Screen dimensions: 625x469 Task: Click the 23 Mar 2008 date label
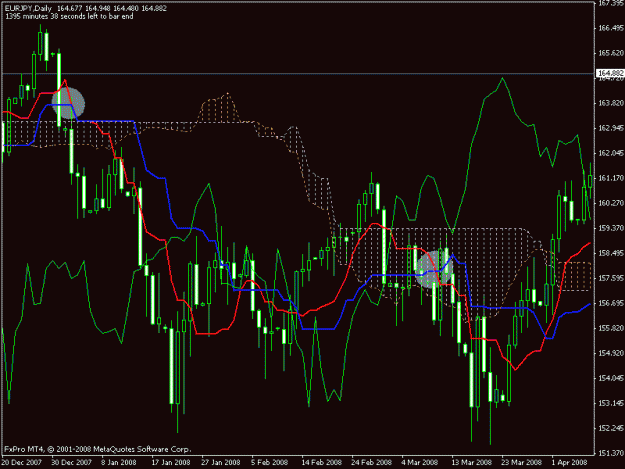click(522, 463)
